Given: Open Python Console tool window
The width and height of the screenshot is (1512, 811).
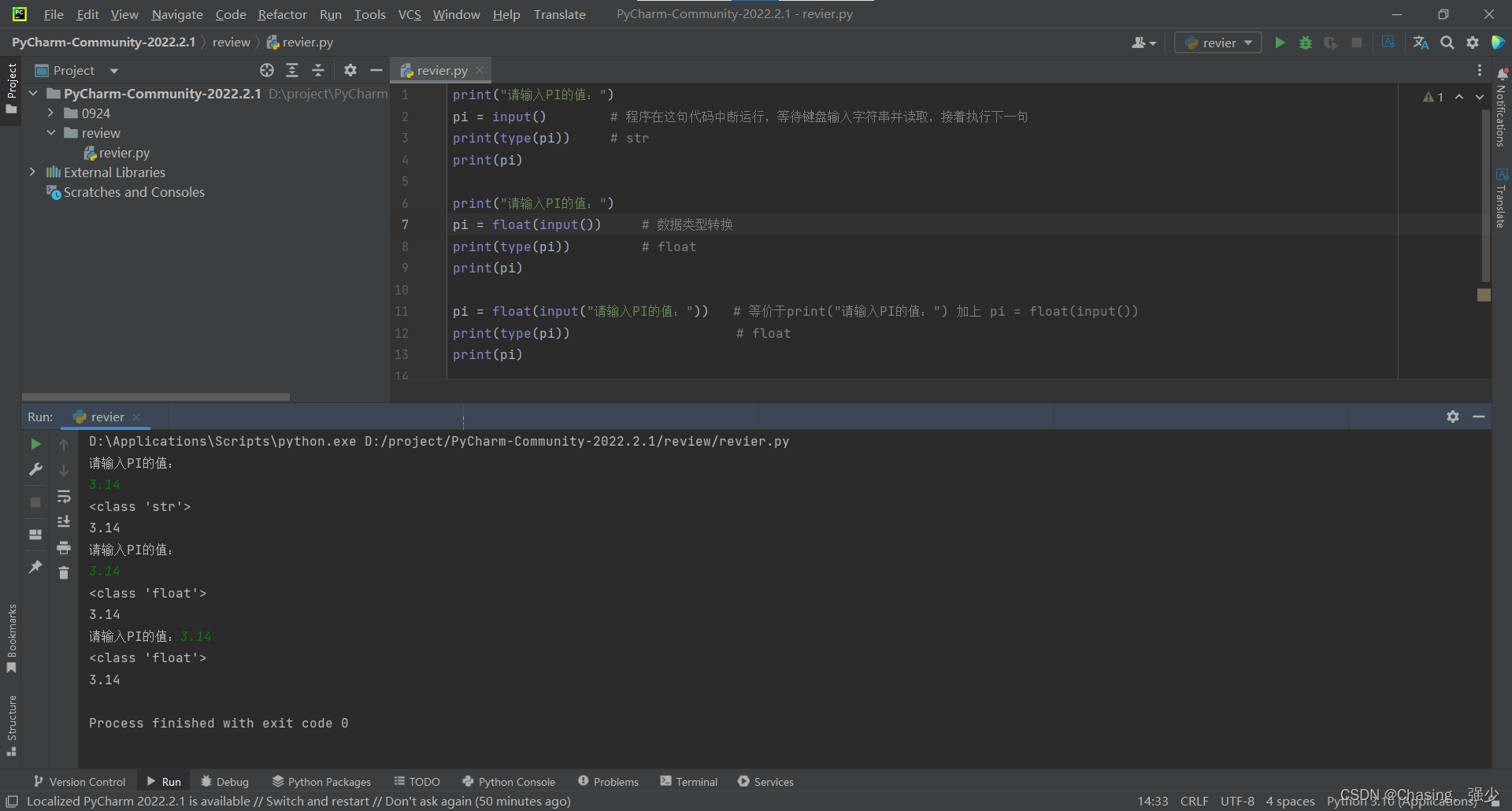Looking at the screenshot, I should pos(509,781).
